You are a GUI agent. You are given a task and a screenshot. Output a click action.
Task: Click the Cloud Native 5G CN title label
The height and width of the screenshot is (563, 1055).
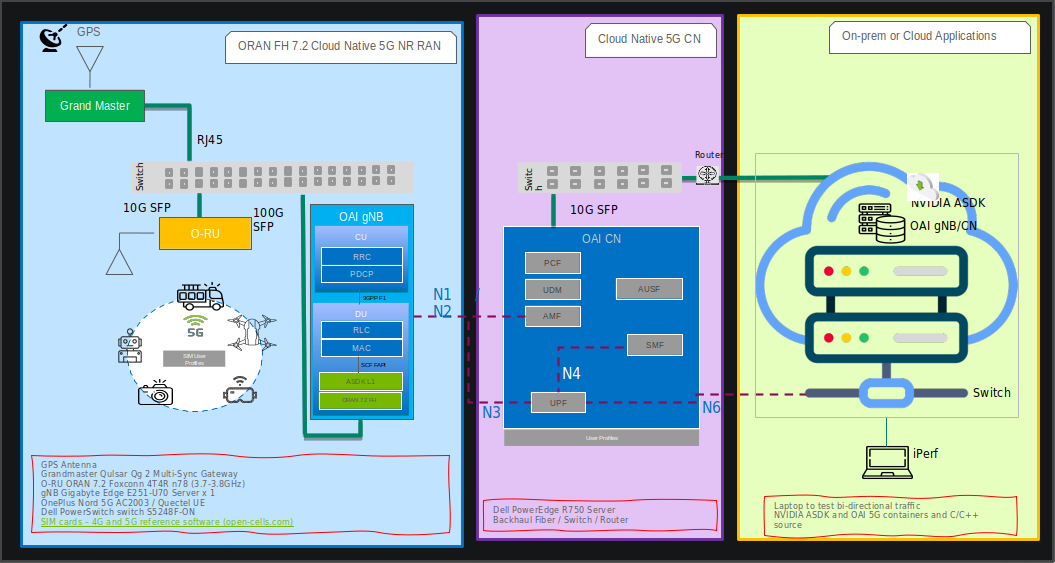[x=649, y=39]
